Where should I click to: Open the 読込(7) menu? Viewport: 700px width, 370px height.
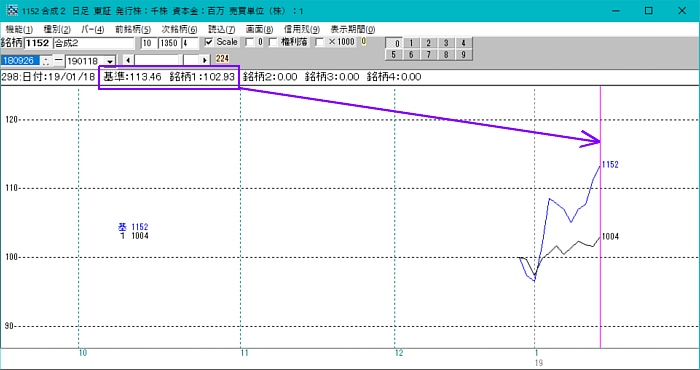pos(221,29)
